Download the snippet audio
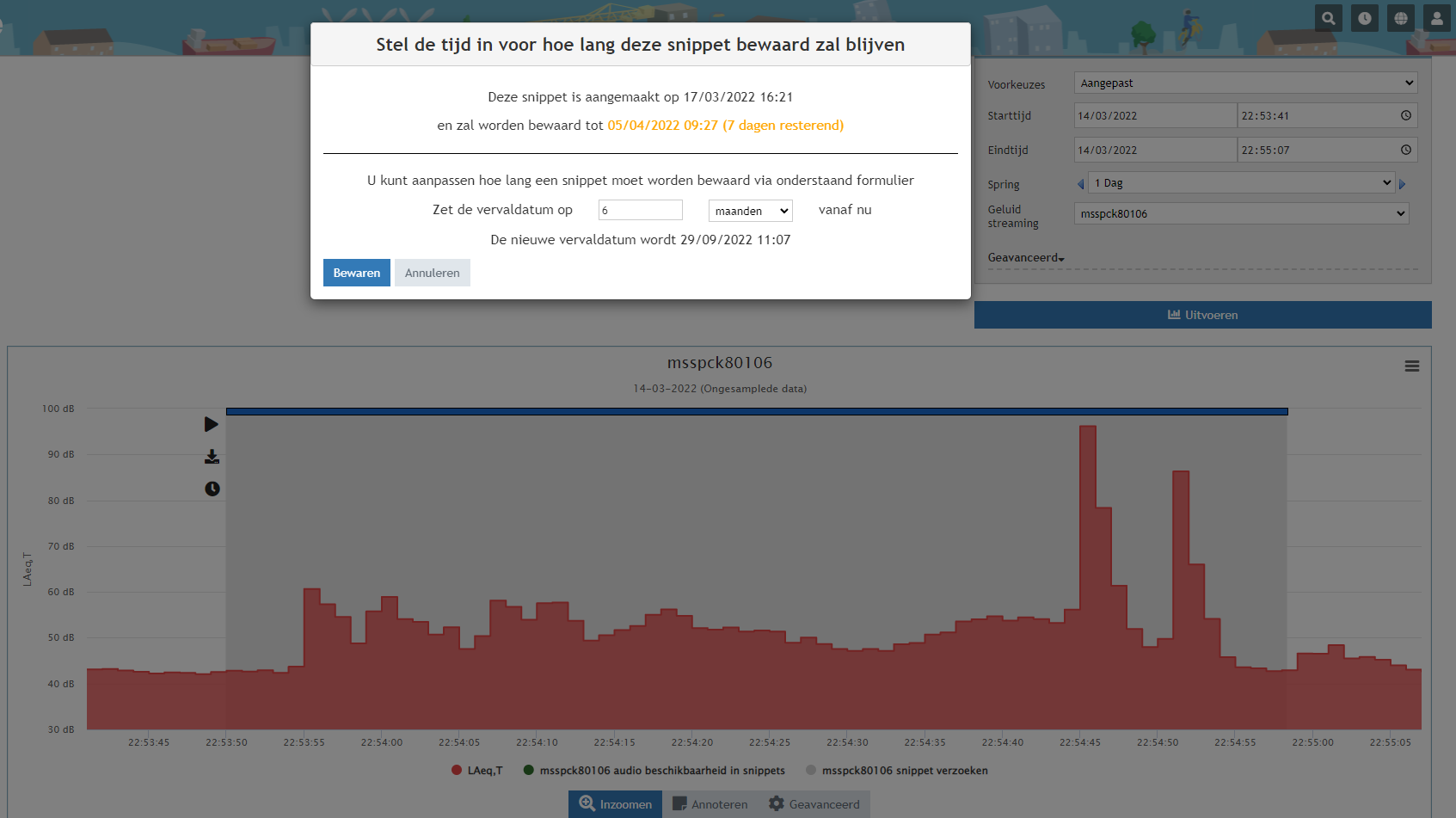Image resolution: width=1456 pixels, height=818 pixels. (x=212, y=457)
